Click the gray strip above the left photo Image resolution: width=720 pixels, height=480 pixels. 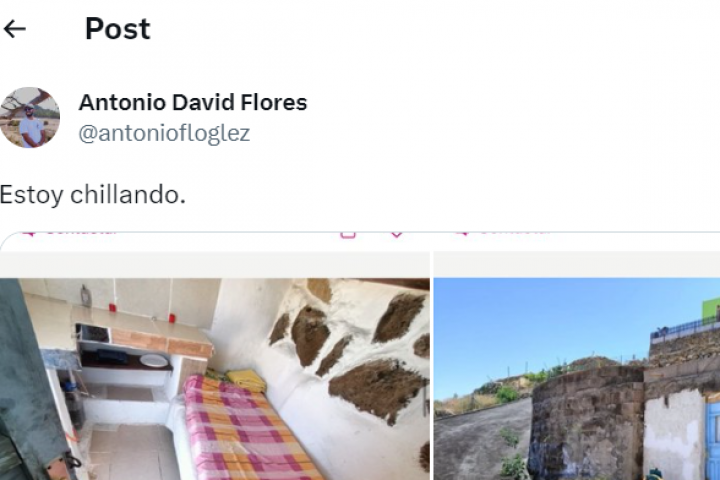point(215,265)
